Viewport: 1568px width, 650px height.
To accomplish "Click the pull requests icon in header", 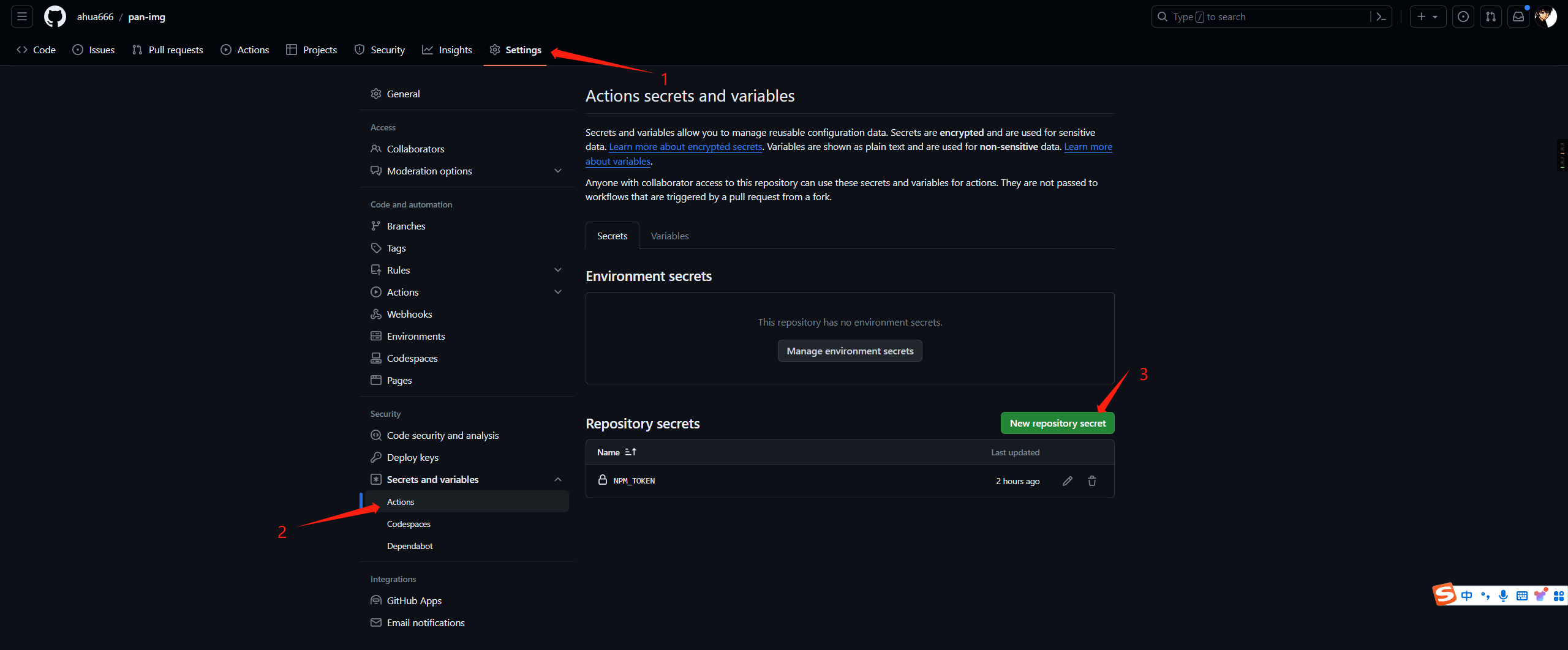I will (x=1491, y=17).
